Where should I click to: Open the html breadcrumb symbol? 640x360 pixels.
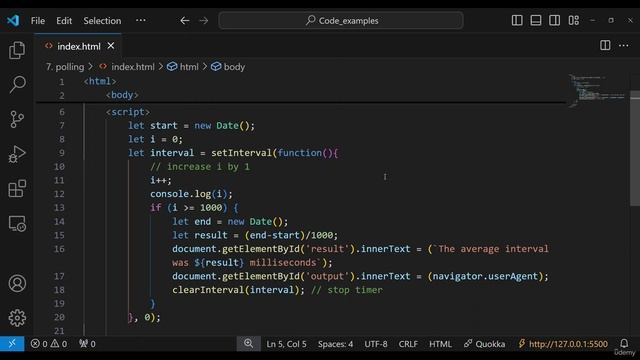click(183, 67)
